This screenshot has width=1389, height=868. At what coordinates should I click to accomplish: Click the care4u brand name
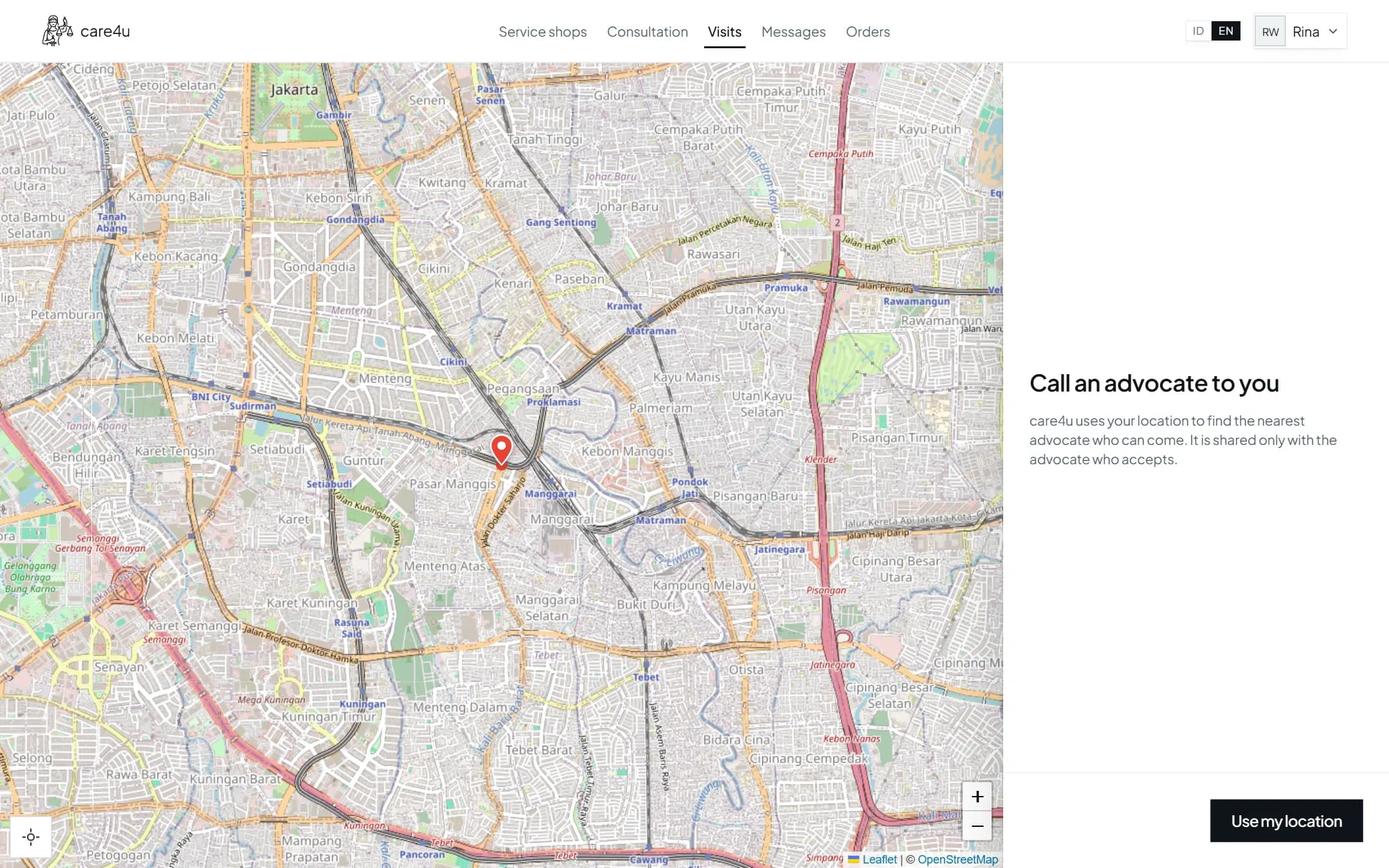coord(105,31)
